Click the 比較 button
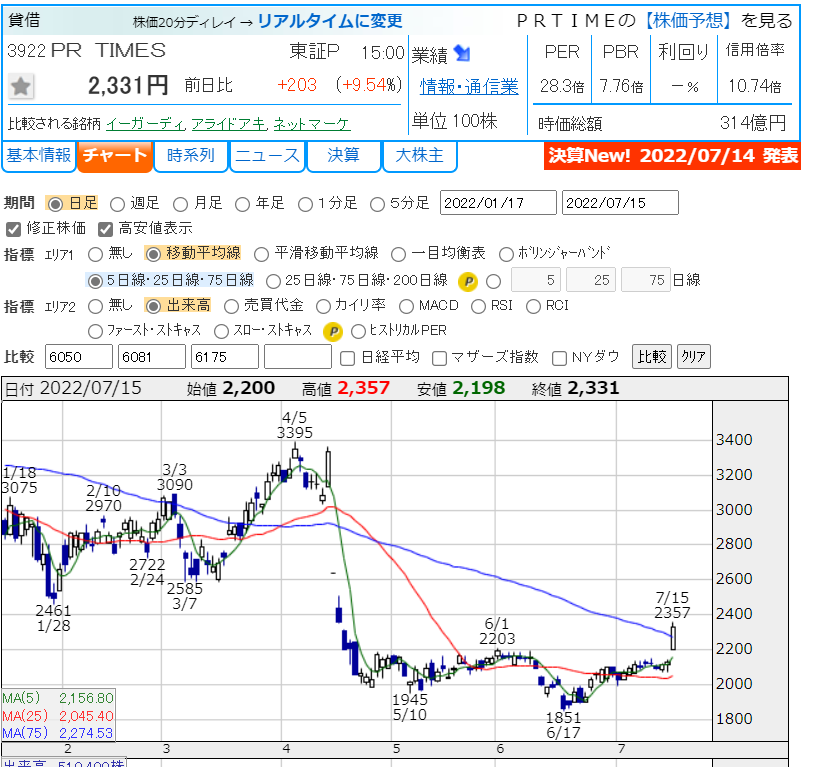Screen dimensions: 813x767 (x=652, y=357)
